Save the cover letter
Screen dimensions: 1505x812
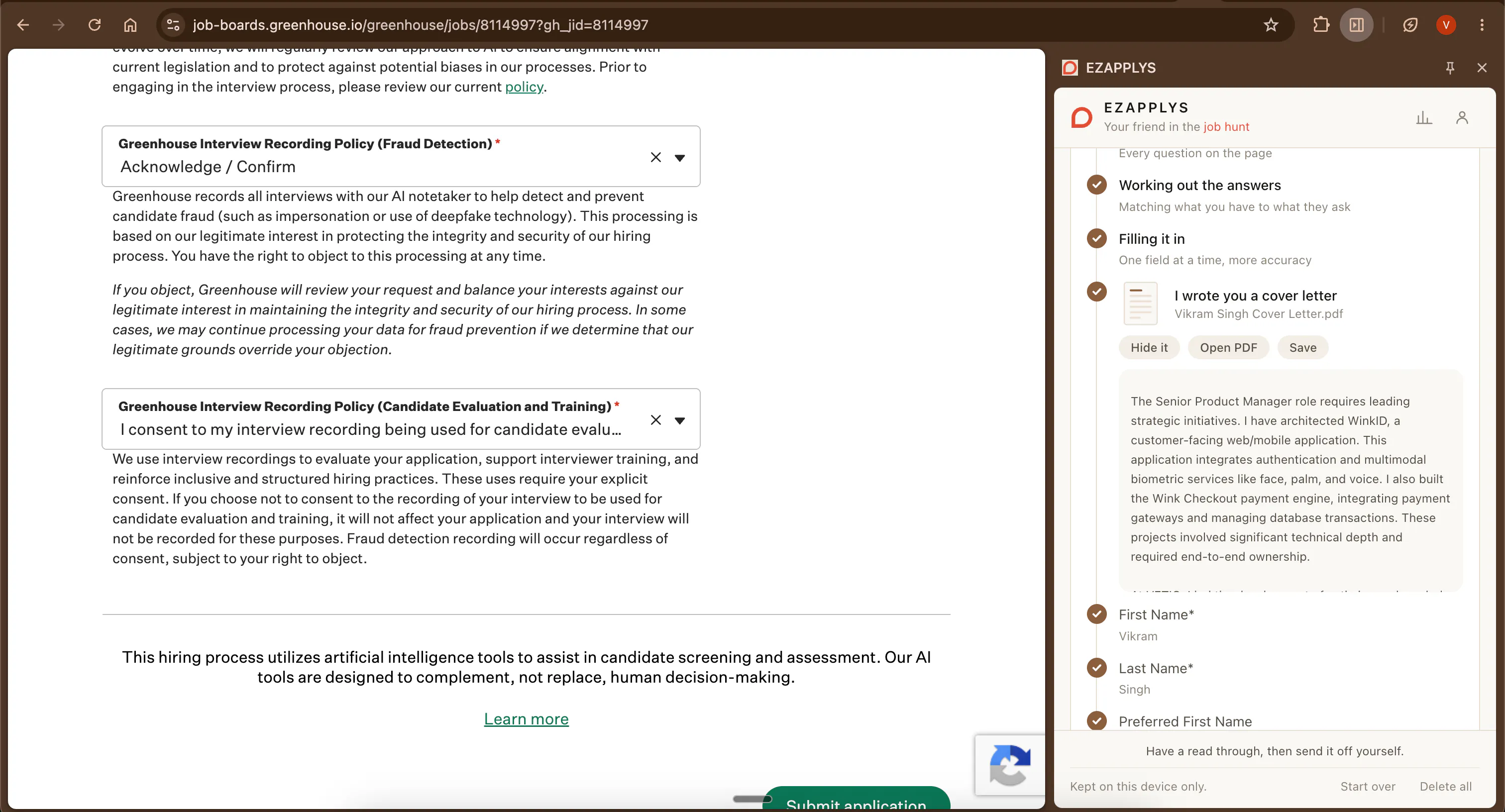pos(1302,348)
